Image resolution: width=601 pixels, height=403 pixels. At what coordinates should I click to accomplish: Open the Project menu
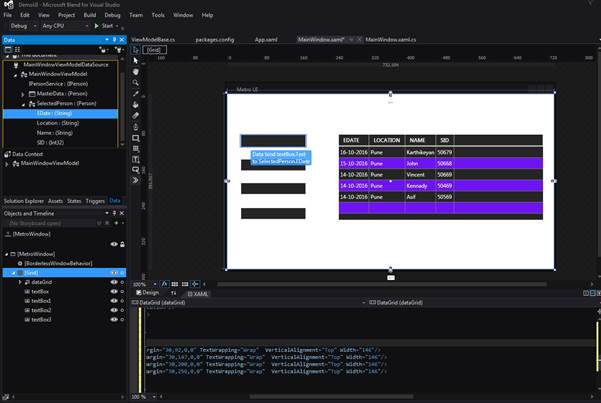tap(65, 15)
